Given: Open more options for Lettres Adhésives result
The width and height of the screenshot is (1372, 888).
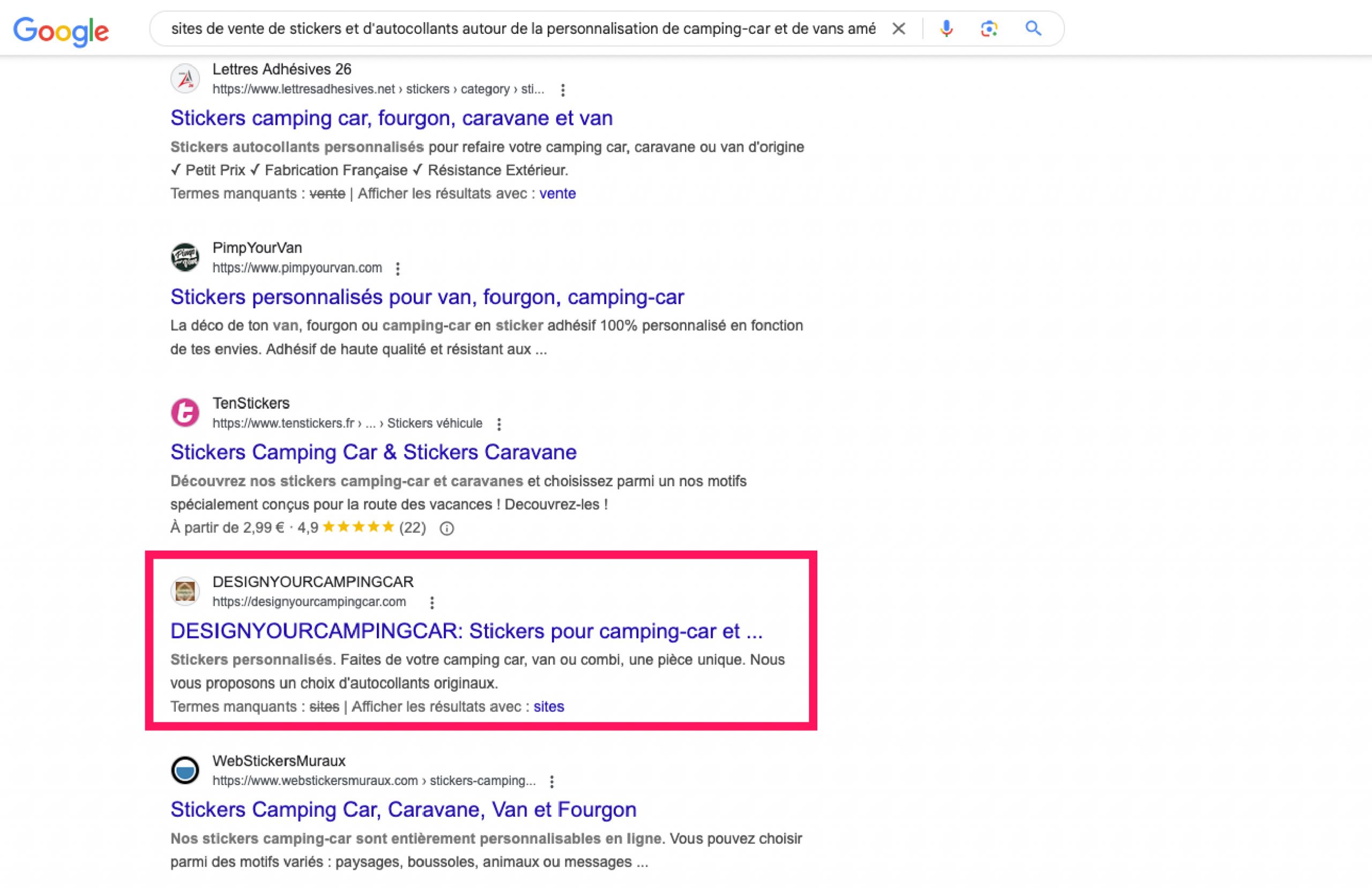Looking at the screenshot, I should pos(562,90).
